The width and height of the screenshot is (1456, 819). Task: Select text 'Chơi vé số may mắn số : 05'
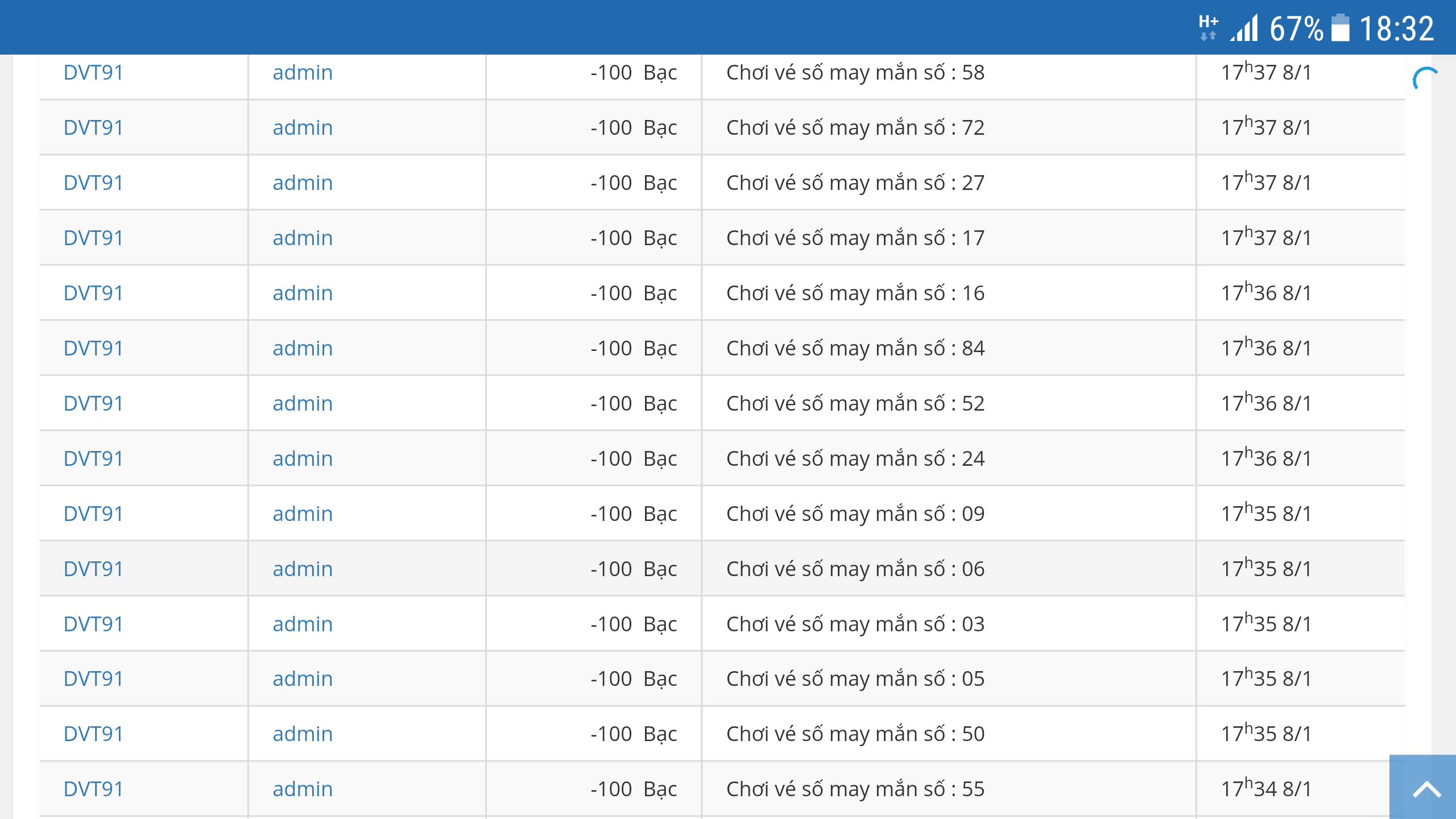pyautogui.click(x=855, y=679)
